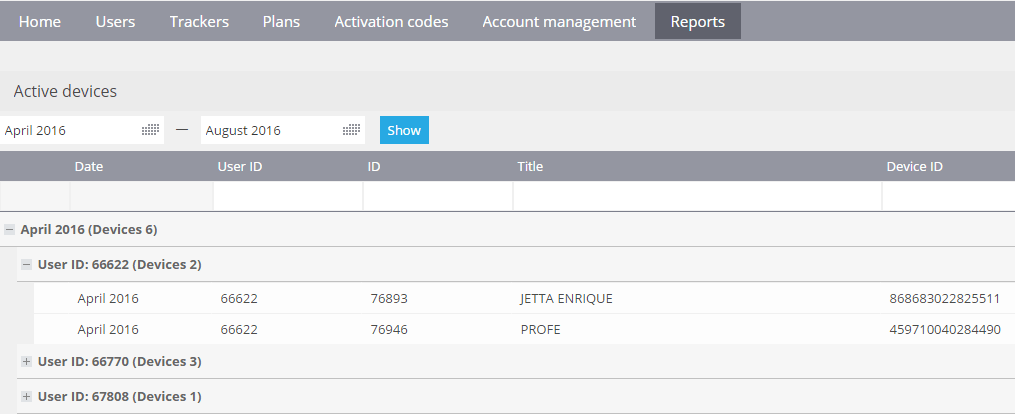
Task: Click the Date filter field
Action: (x=141, y=196)
